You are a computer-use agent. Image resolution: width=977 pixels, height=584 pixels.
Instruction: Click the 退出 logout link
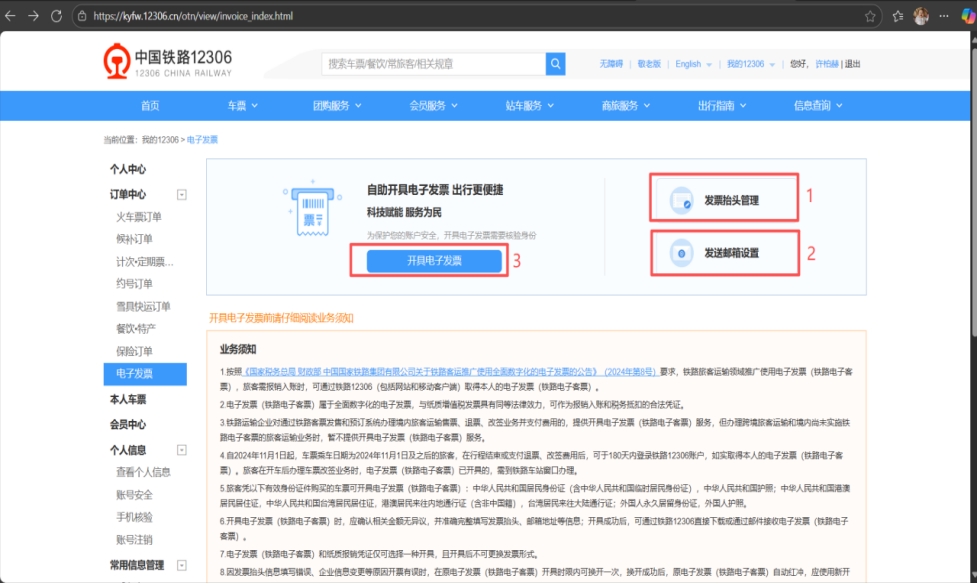(x=852, y=64)
